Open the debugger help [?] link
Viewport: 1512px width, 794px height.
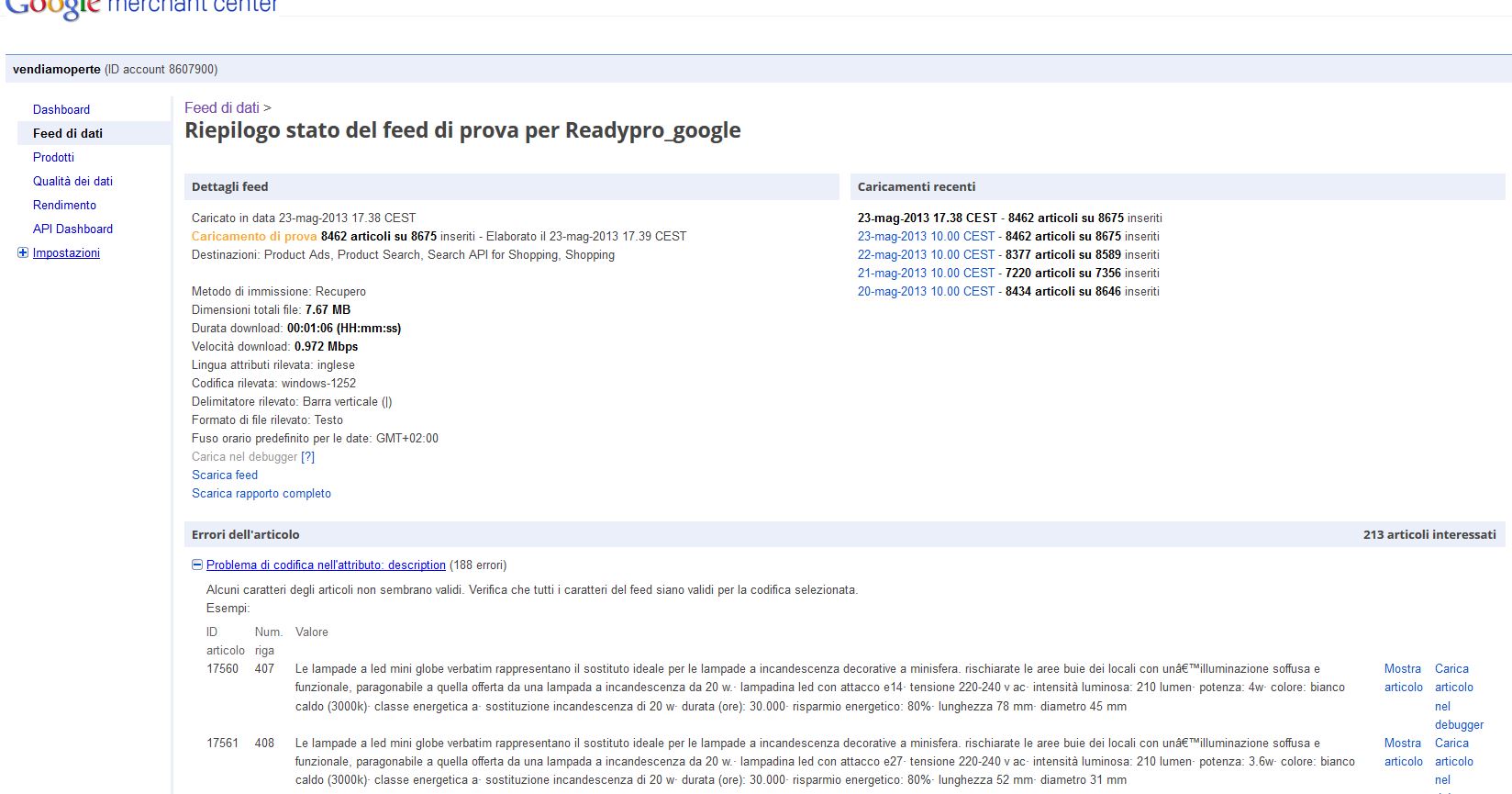click(307, 456)
